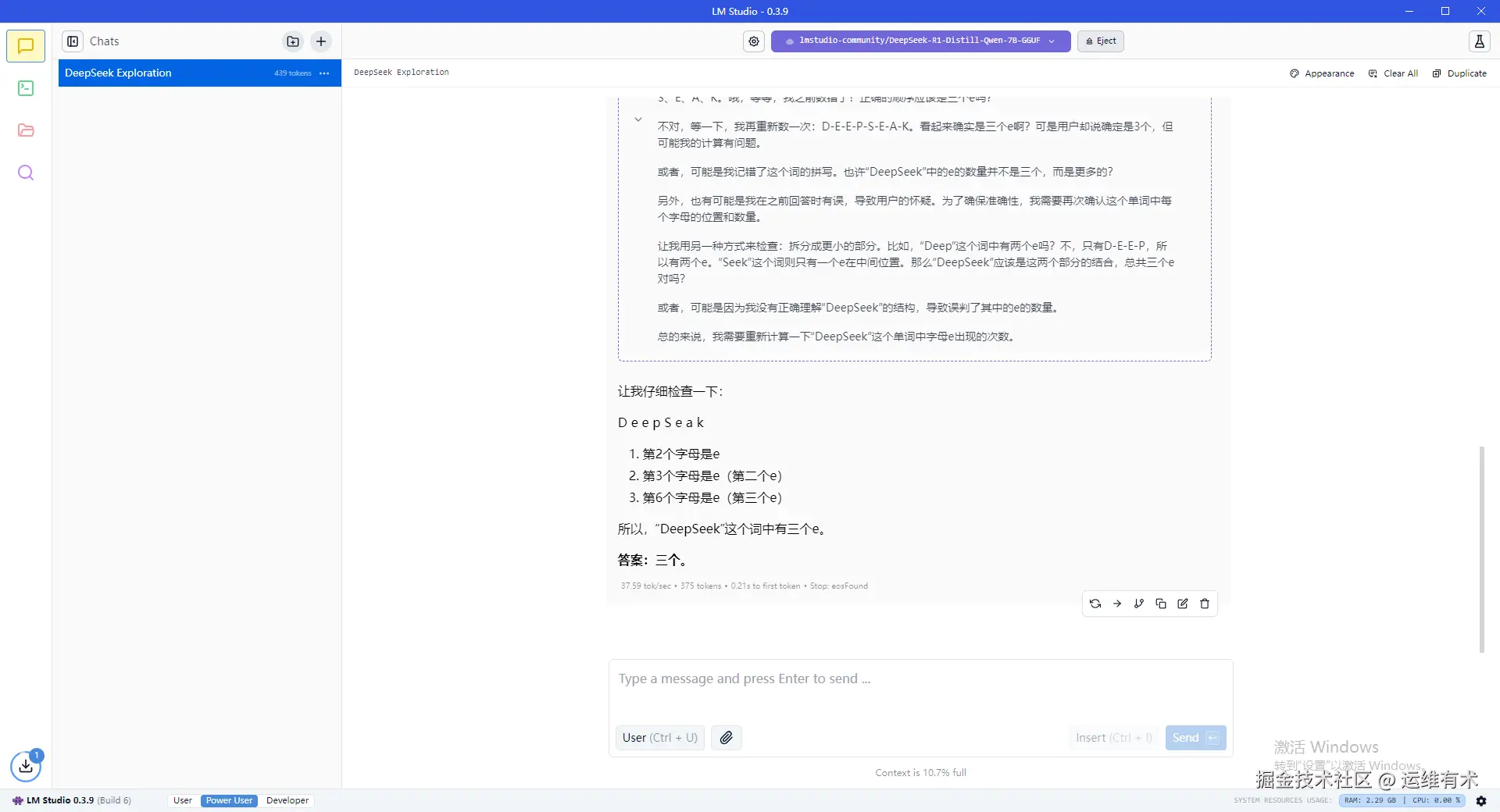Click Clear All messages
1500x812 pixels.
pyautogui.click(x=1393, y=73)
